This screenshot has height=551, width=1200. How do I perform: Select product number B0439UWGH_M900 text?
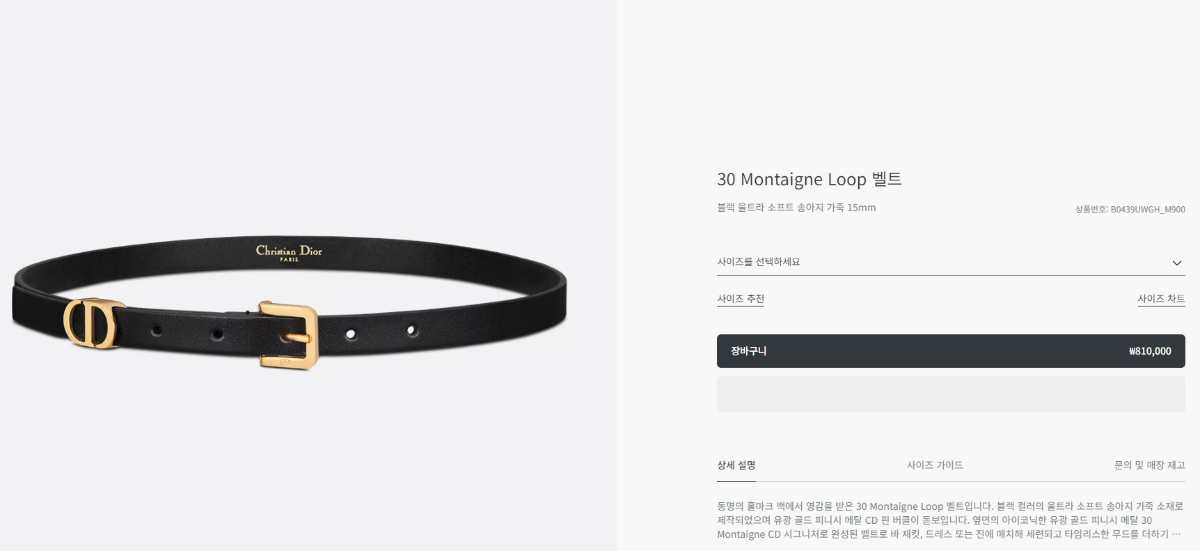click(1130, 209)
